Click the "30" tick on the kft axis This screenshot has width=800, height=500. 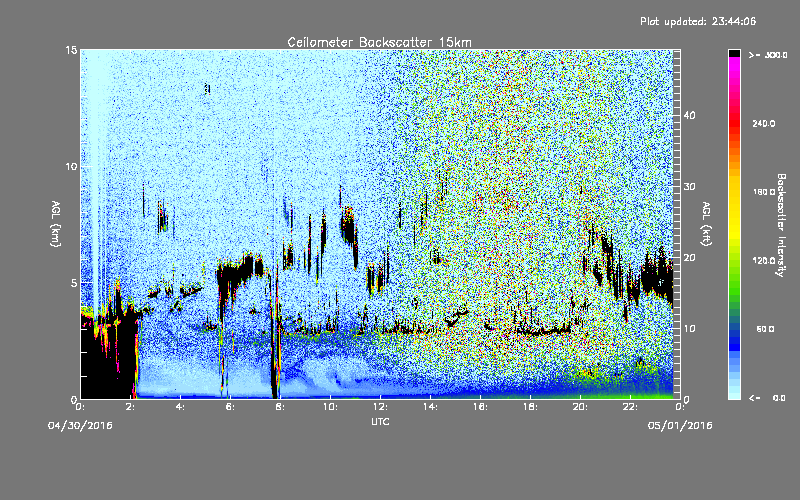click(x=689, y=187)
